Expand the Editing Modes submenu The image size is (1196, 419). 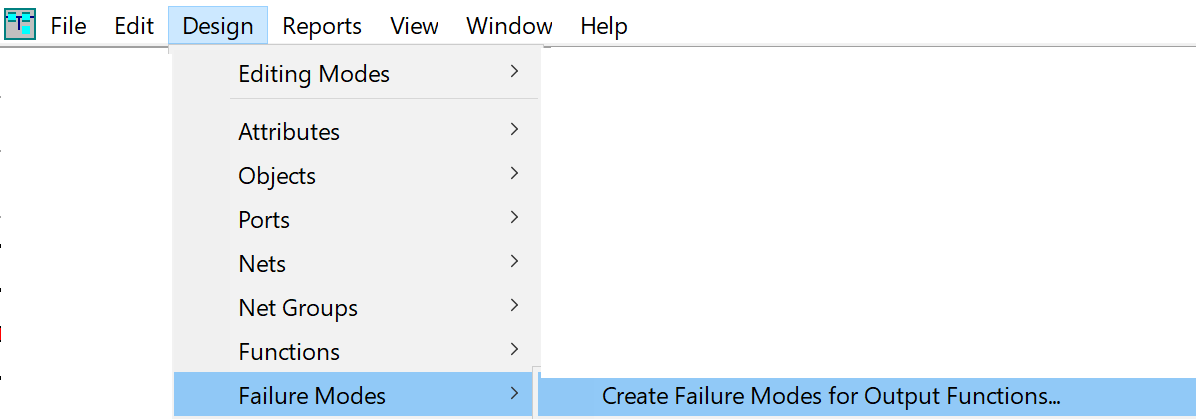click(357, 74)
